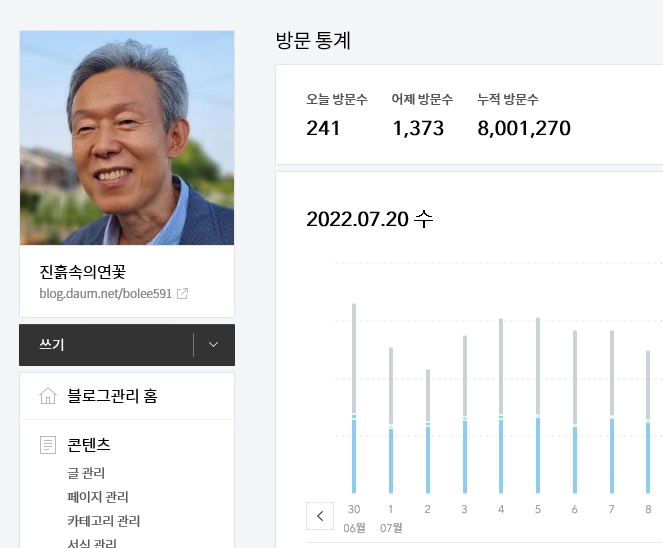Click the blog name 진흙속의연꽃
Viewport: 663px width, 548px height.
point(82,272)
